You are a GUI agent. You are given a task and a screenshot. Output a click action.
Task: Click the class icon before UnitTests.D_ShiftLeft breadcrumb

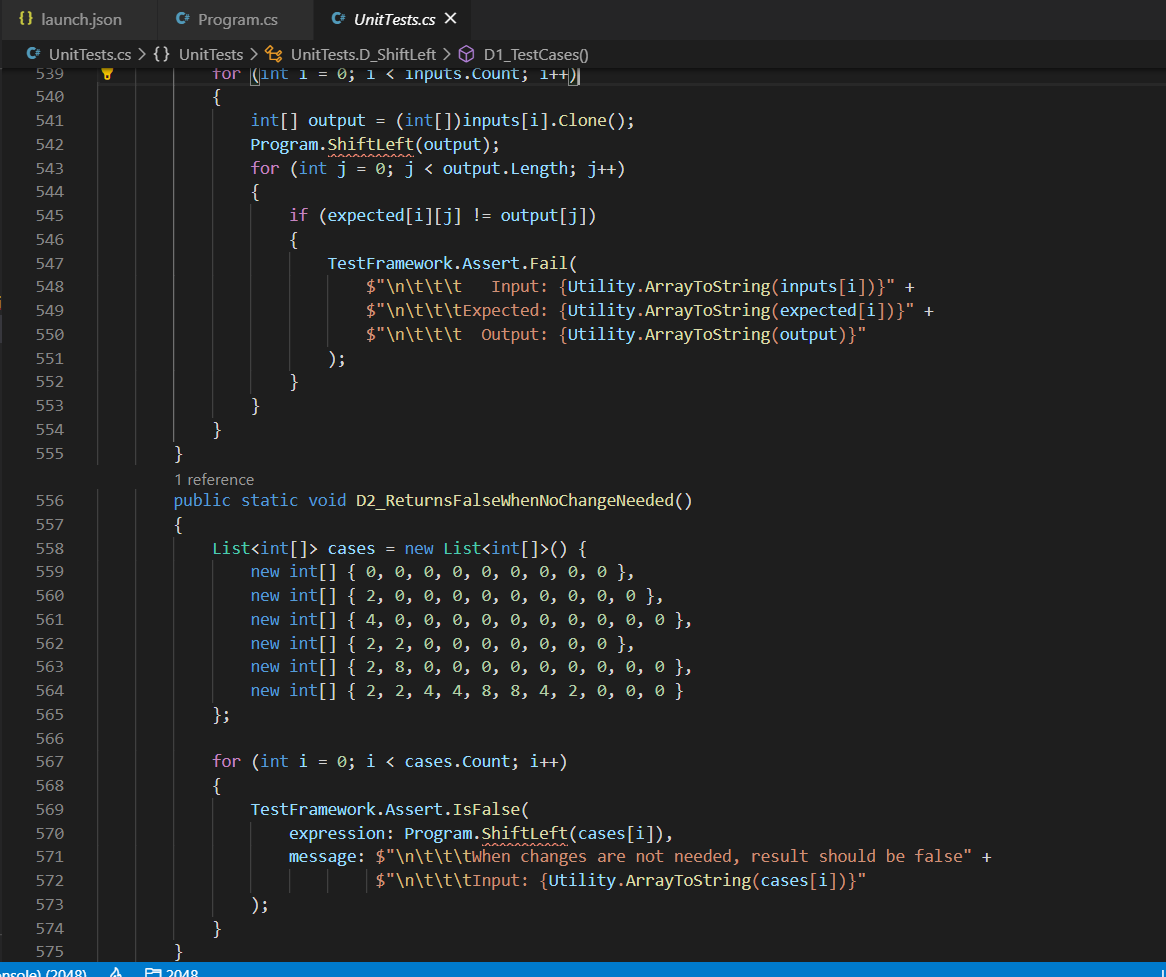[273, 54]
